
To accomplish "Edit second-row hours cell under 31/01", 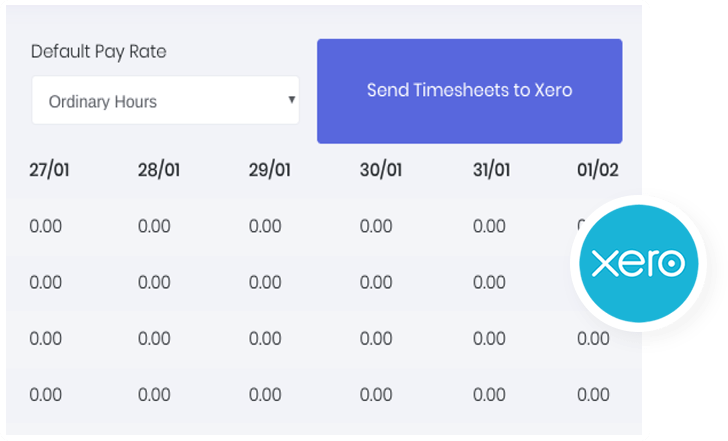I will point(489,283).
